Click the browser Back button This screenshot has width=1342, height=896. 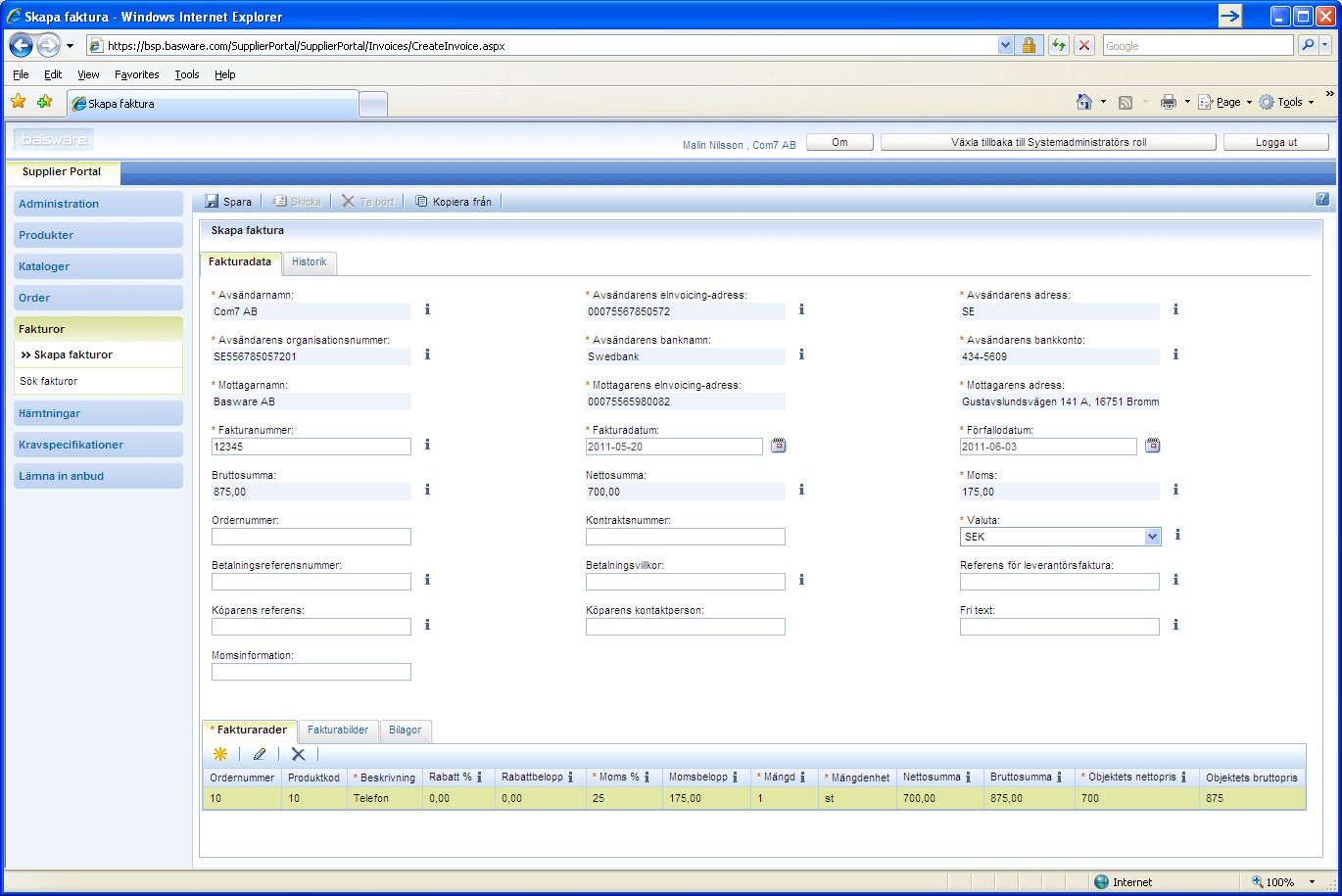tap(21, 45)
